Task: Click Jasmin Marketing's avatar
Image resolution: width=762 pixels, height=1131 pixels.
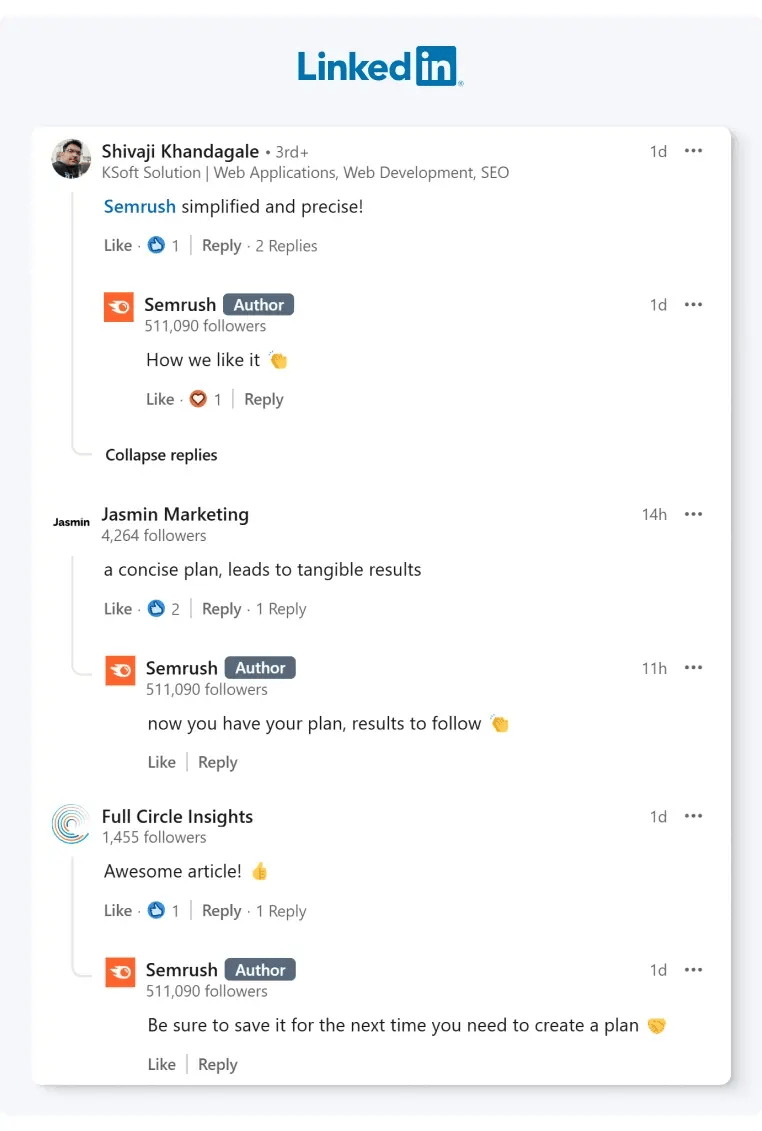Action: pyautogui.click(x=70, y=521)
